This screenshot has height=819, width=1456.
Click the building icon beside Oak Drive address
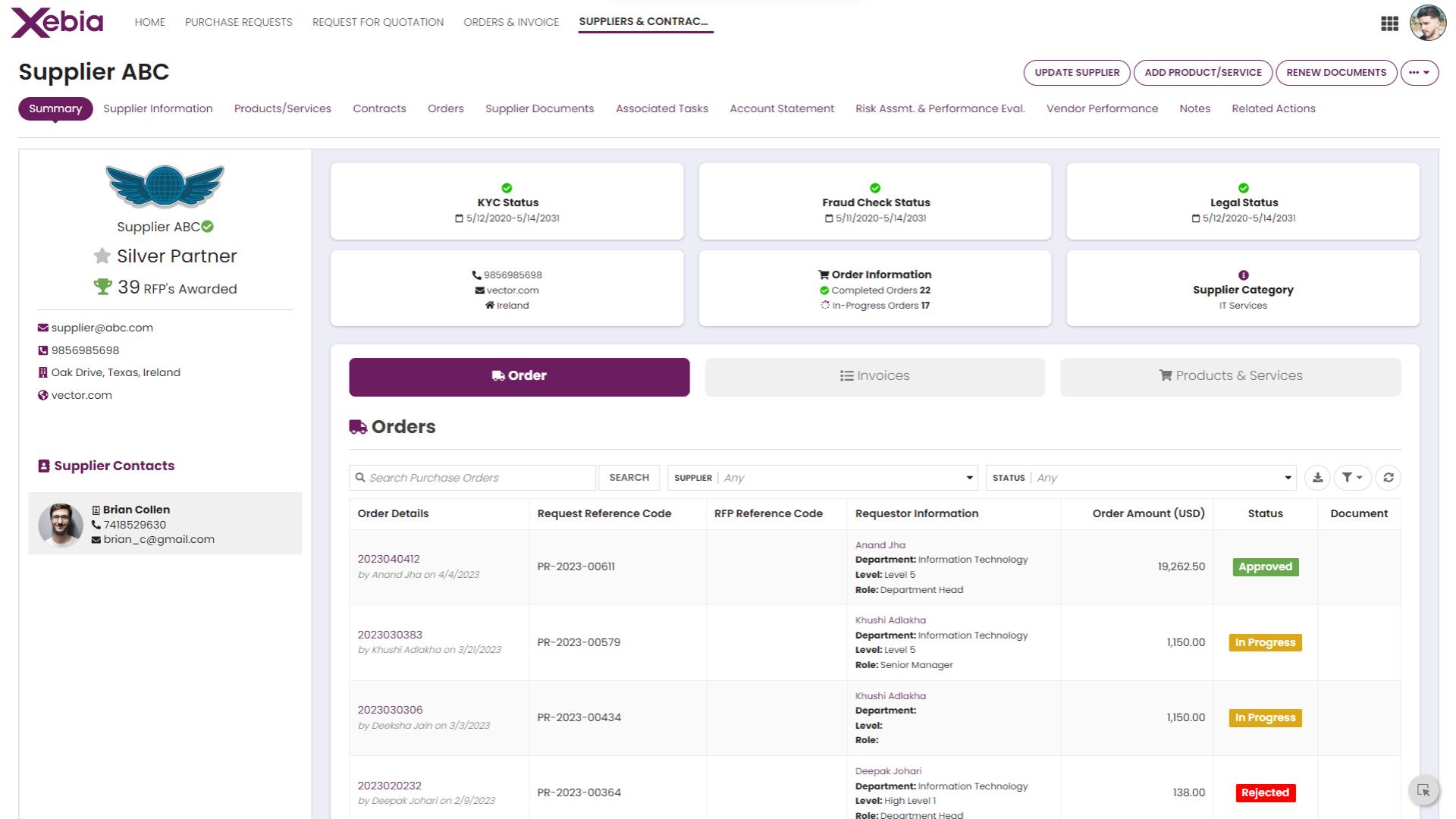tap(43, 372)
